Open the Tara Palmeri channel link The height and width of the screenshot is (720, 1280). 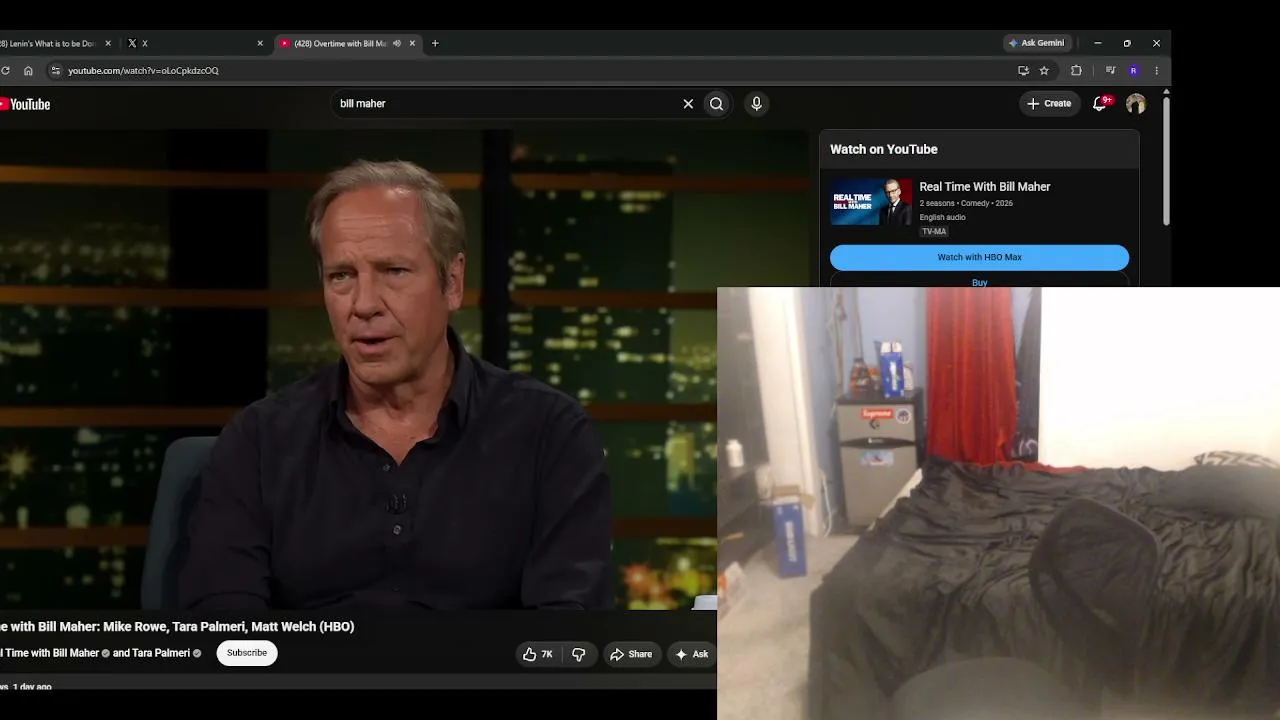tap(160, 654)
